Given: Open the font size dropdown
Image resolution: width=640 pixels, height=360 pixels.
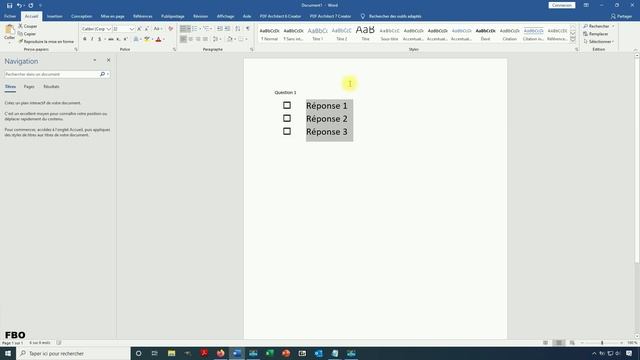Looking at the screenshot, I should pyautogui.click(x=131, y=29).
